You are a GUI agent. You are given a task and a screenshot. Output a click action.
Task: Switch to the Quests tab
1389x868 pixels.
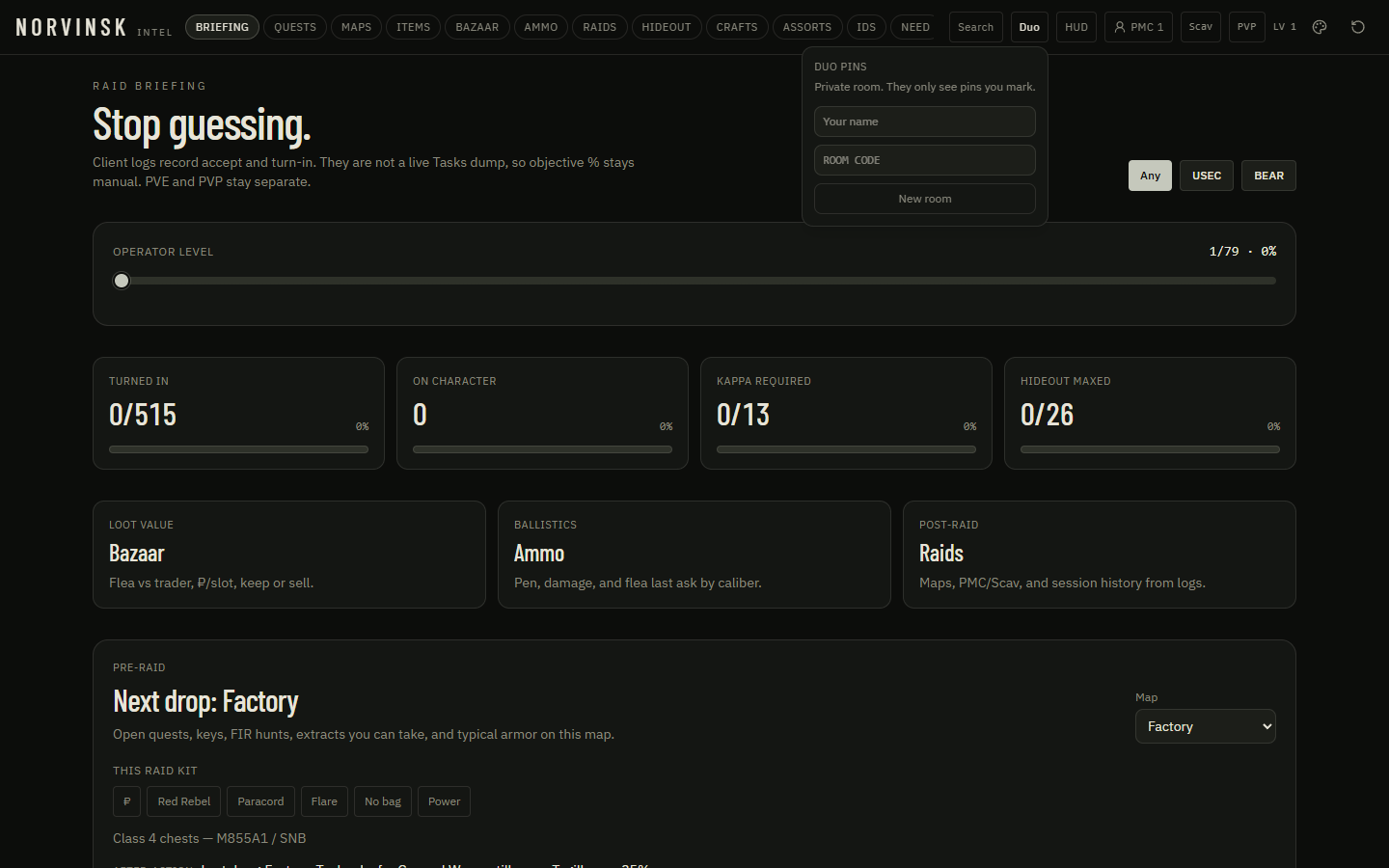pyautogui.click(x=295, y=27)
